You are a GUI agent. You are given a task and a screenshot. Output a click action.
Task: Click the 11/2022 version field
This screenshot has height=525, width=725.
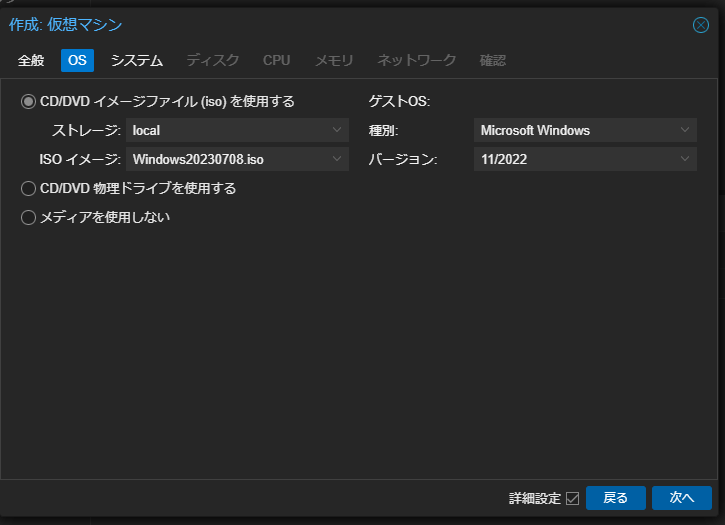pyautogui.click(x=585, y=159)
